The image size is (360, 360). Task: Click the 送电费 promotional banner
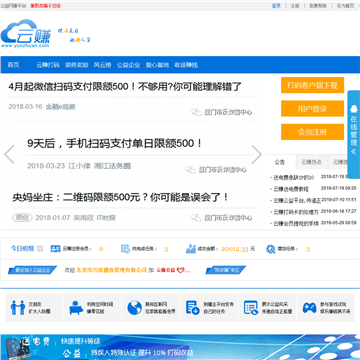click(180, 347)
